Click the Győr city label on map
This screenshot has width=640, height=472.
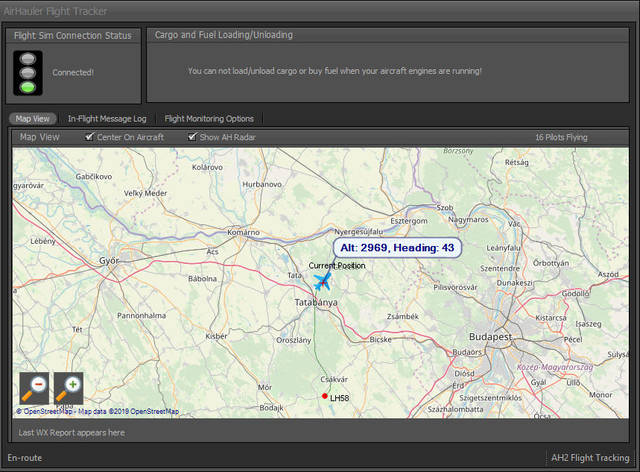tap(109, 260)
